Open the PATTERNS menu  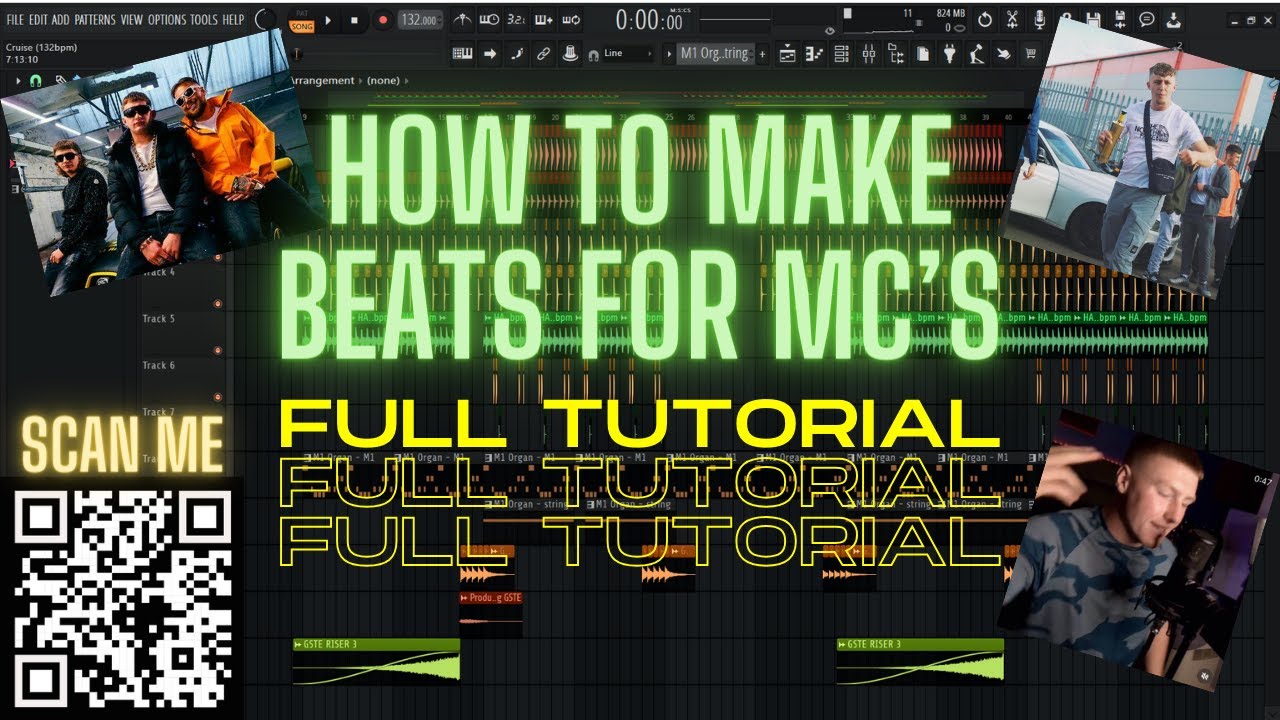coord(95,19)
